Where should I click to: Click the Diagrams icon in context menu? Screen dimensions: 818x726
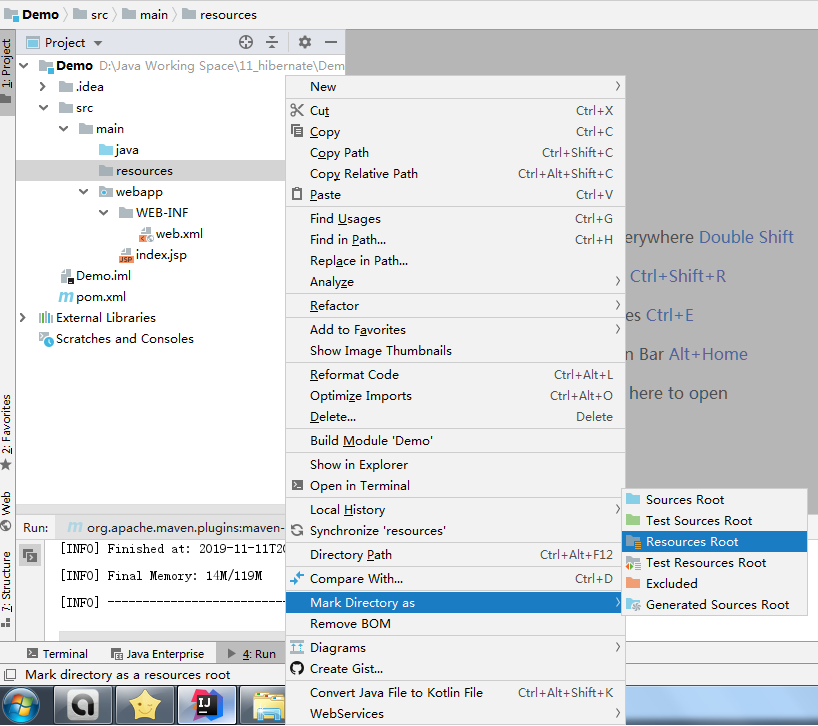(297, 647)
